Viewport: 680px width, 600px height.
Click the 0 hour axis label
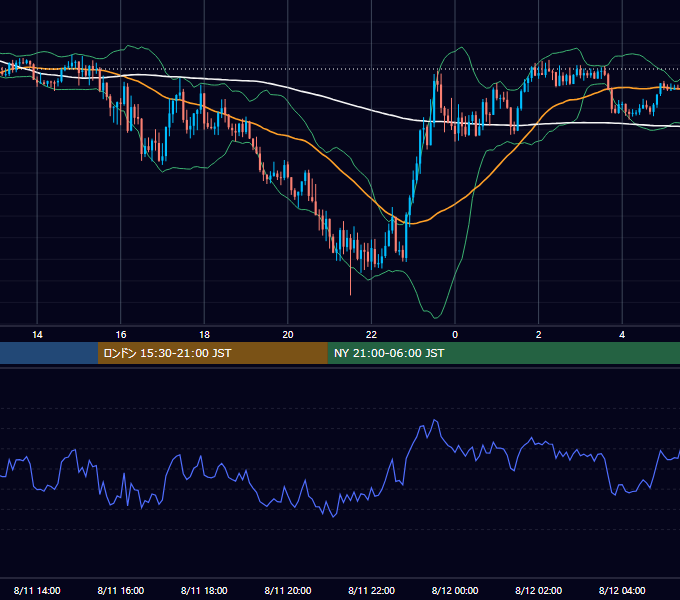(455, 335)
